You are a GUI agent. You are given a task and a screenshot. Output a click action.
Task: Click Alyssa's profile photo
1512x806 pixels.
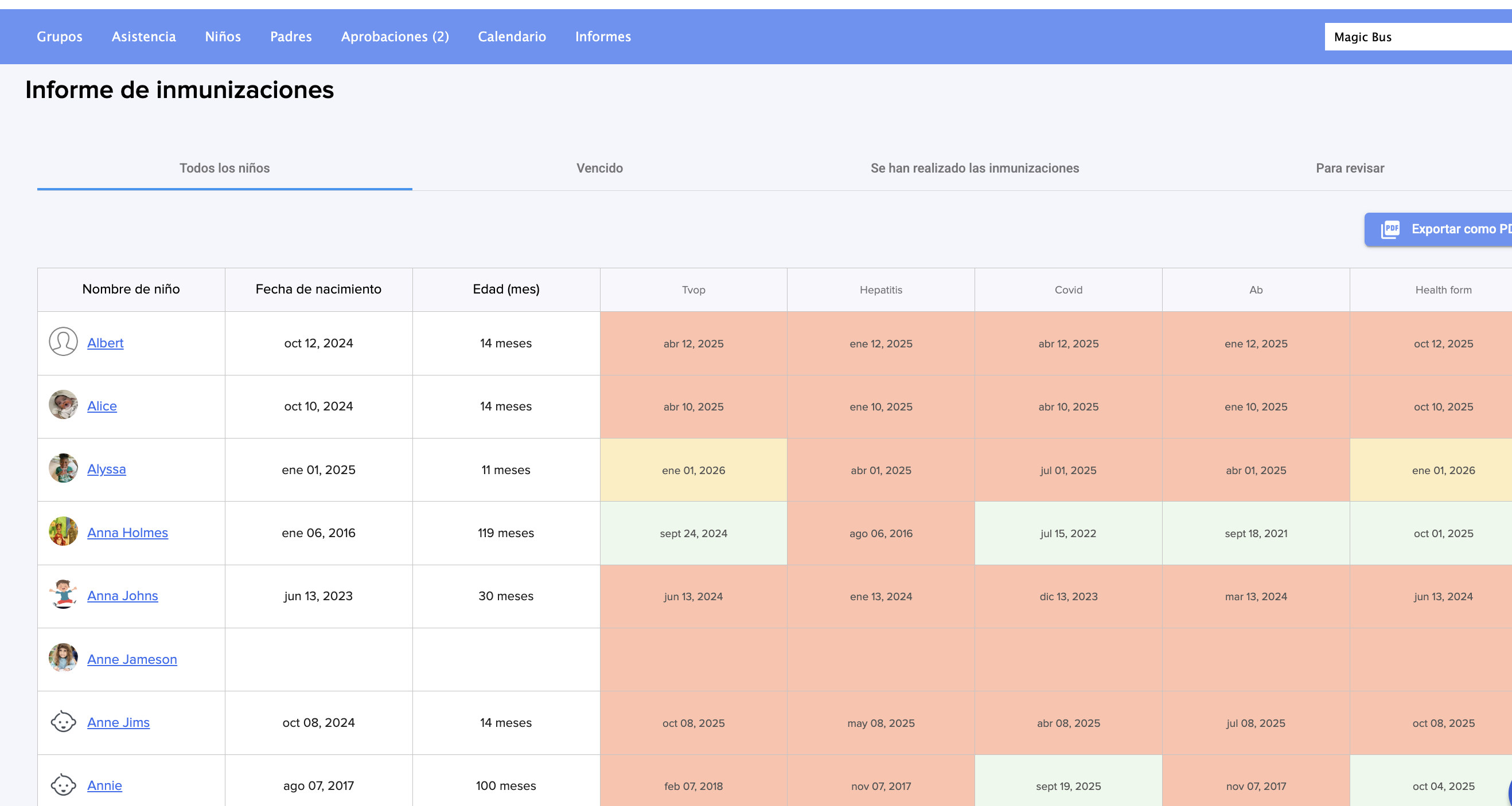63,468
